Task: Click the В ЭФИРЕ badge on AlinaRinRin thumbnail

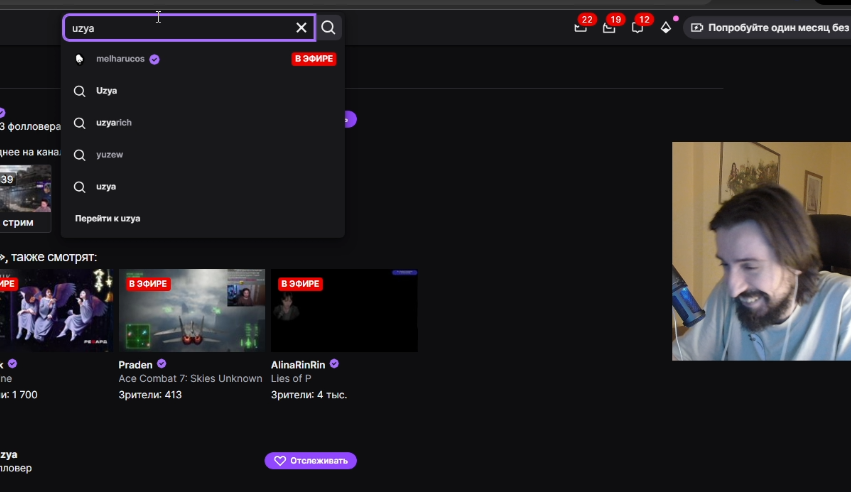Action: coord(300,284)
